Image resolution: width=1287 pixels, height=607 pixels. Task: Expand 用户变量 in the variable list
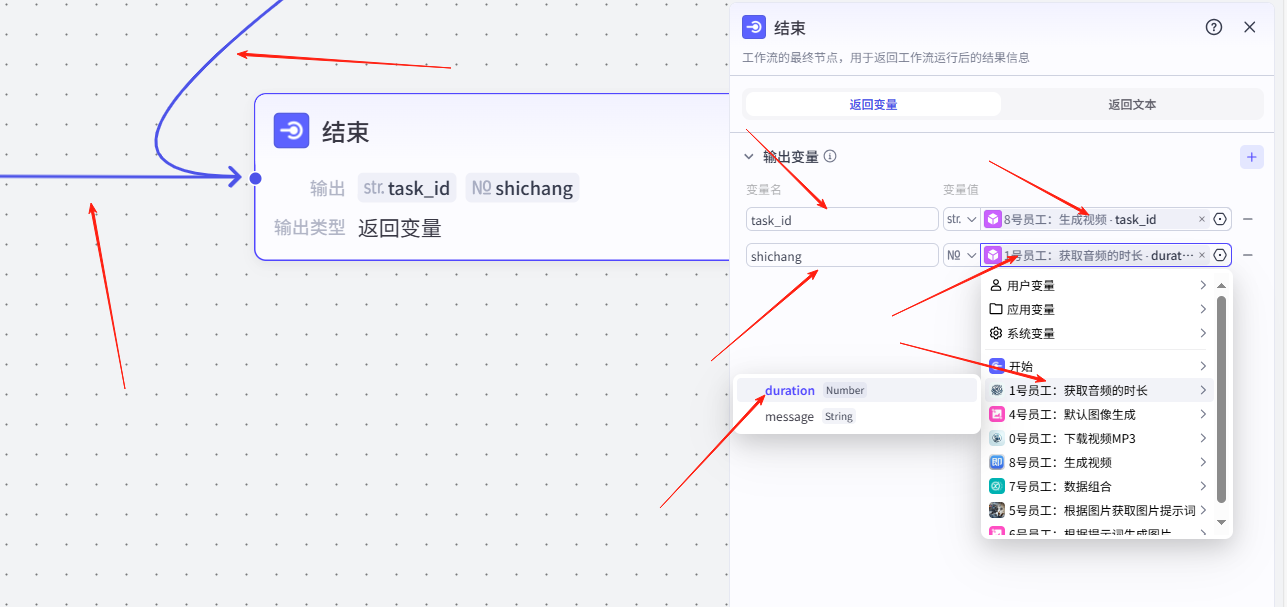point(1098,286)
